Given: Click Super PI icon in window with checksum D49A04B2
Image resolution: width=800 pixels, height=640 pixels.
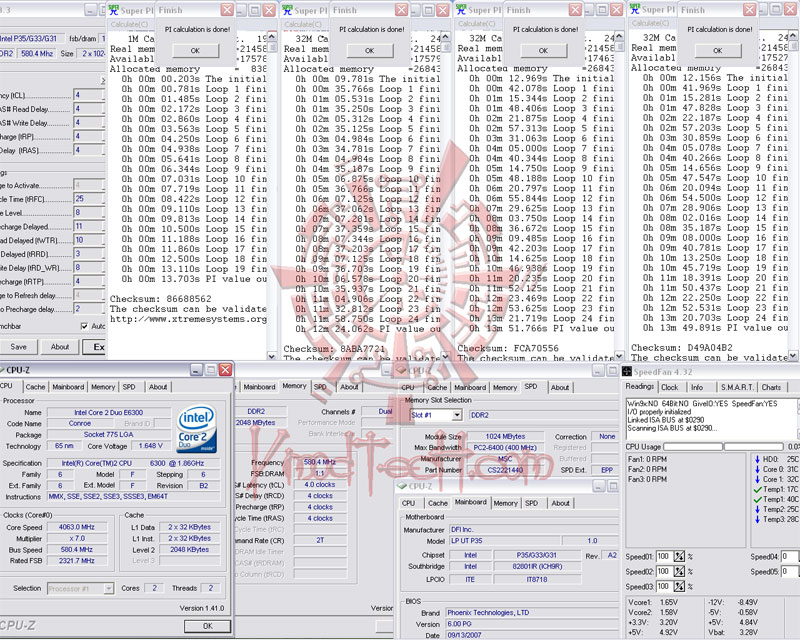Looking at the screenshot, I should pos(635,10).
